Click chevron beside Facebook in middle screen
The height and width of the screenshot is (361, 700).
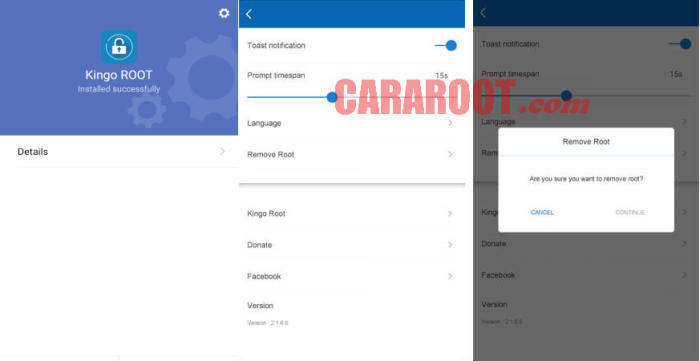(x=450, y=276)
